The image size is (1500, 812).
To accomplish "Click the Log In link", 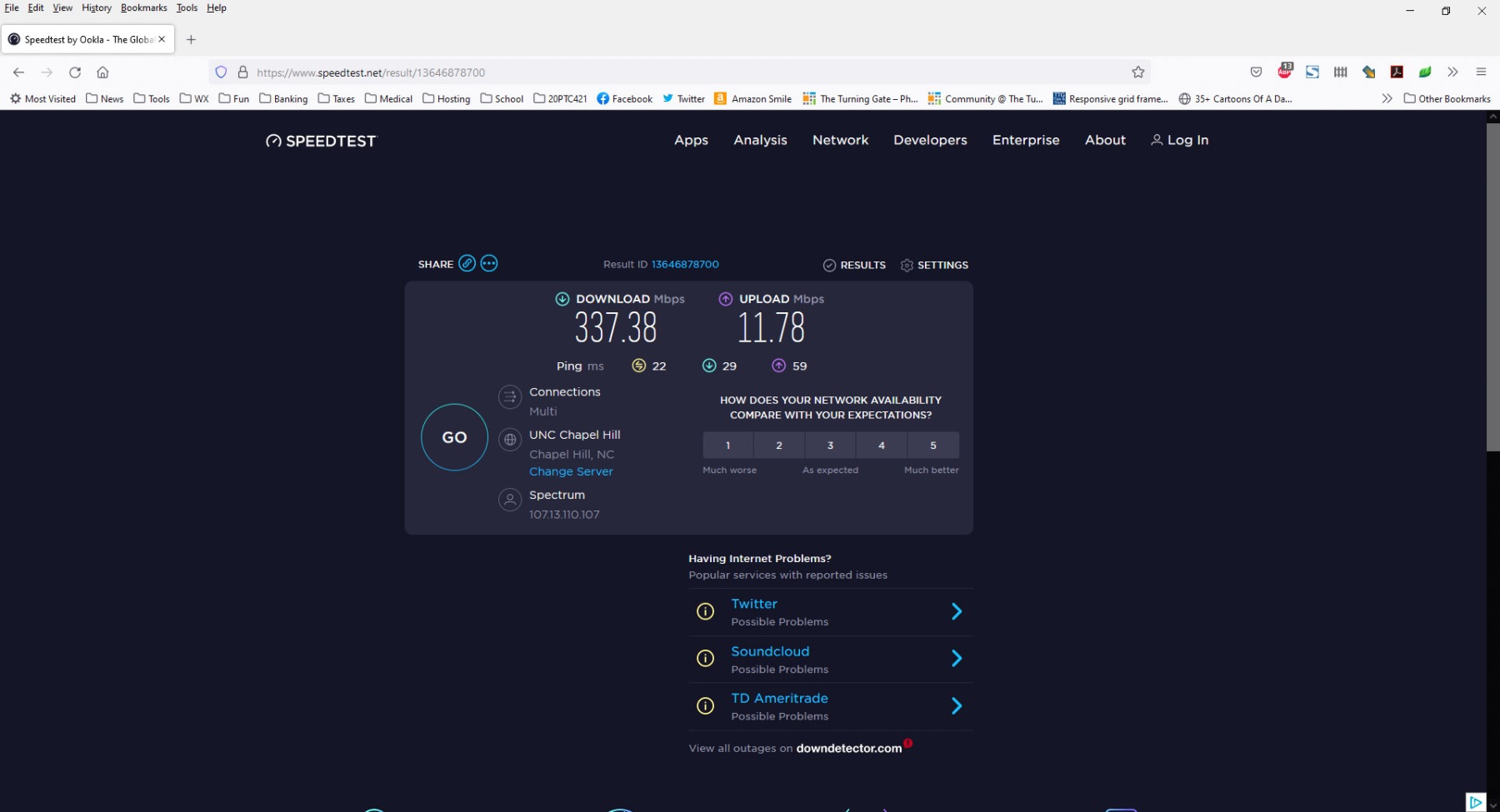I will click(x=1180, y=140).
